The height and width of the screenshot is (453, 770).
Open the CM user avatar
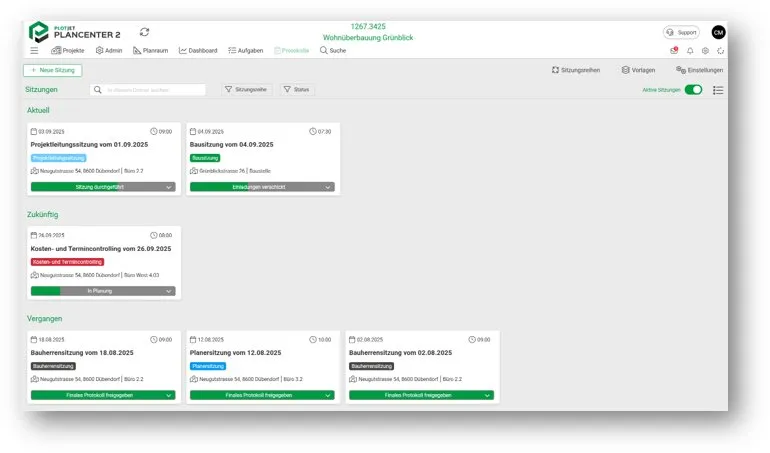(718, 32)
